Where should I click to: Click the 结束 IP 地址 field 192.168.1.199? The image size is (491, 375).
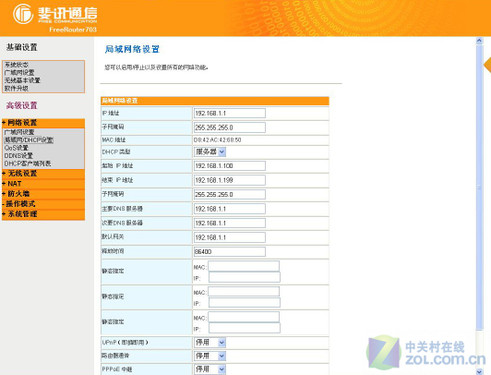click(x=230, y=180)
